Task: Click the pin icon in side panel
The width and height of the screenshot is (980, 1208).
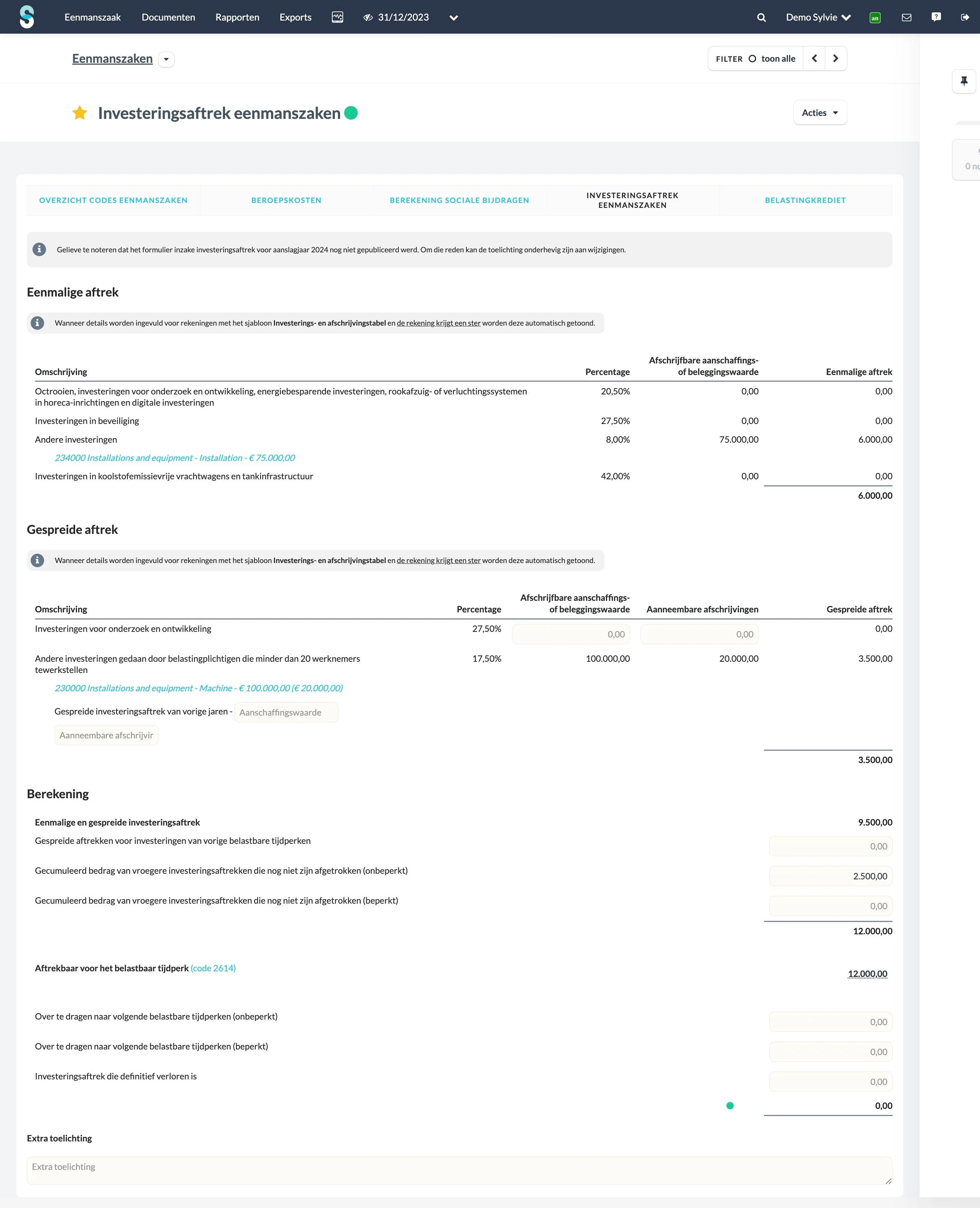Action: click(964, 82)
